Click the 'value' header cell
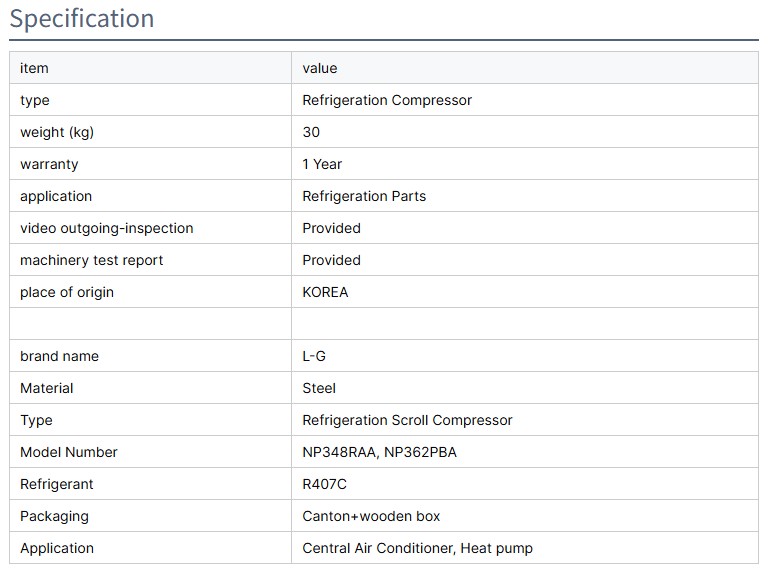The height and width of the screenshot is (572, 770). coord(320,68)
